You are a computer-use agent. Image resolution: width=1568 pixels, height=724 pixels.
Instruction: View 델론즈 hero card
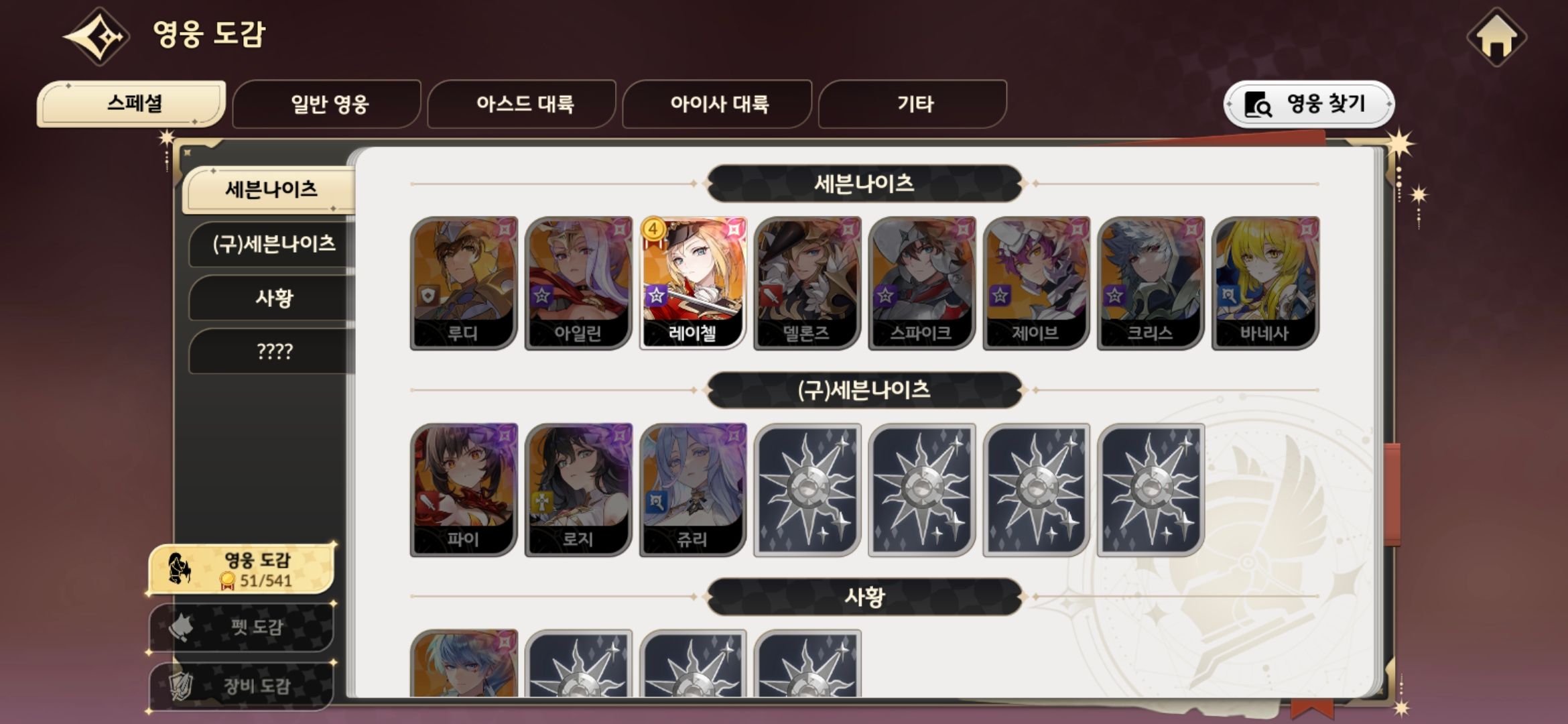[807, 282]
